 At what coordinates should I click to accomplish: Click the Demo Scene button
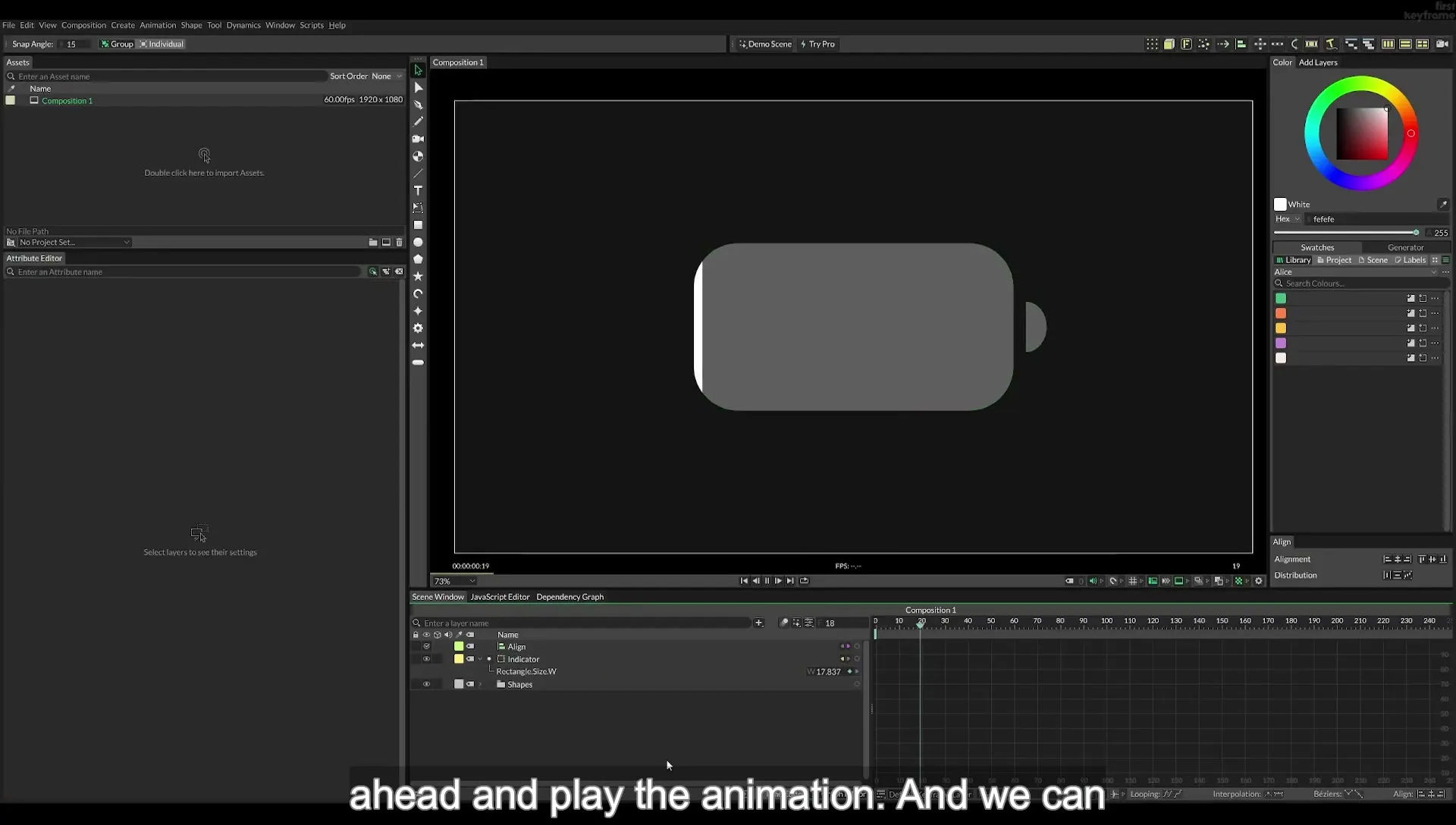coord(765,44)
